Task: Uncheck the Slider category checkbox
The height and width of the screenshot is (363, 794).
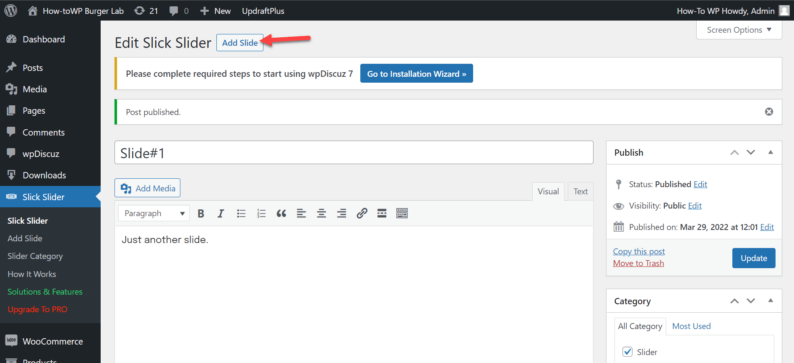Action: click(628, 351)
